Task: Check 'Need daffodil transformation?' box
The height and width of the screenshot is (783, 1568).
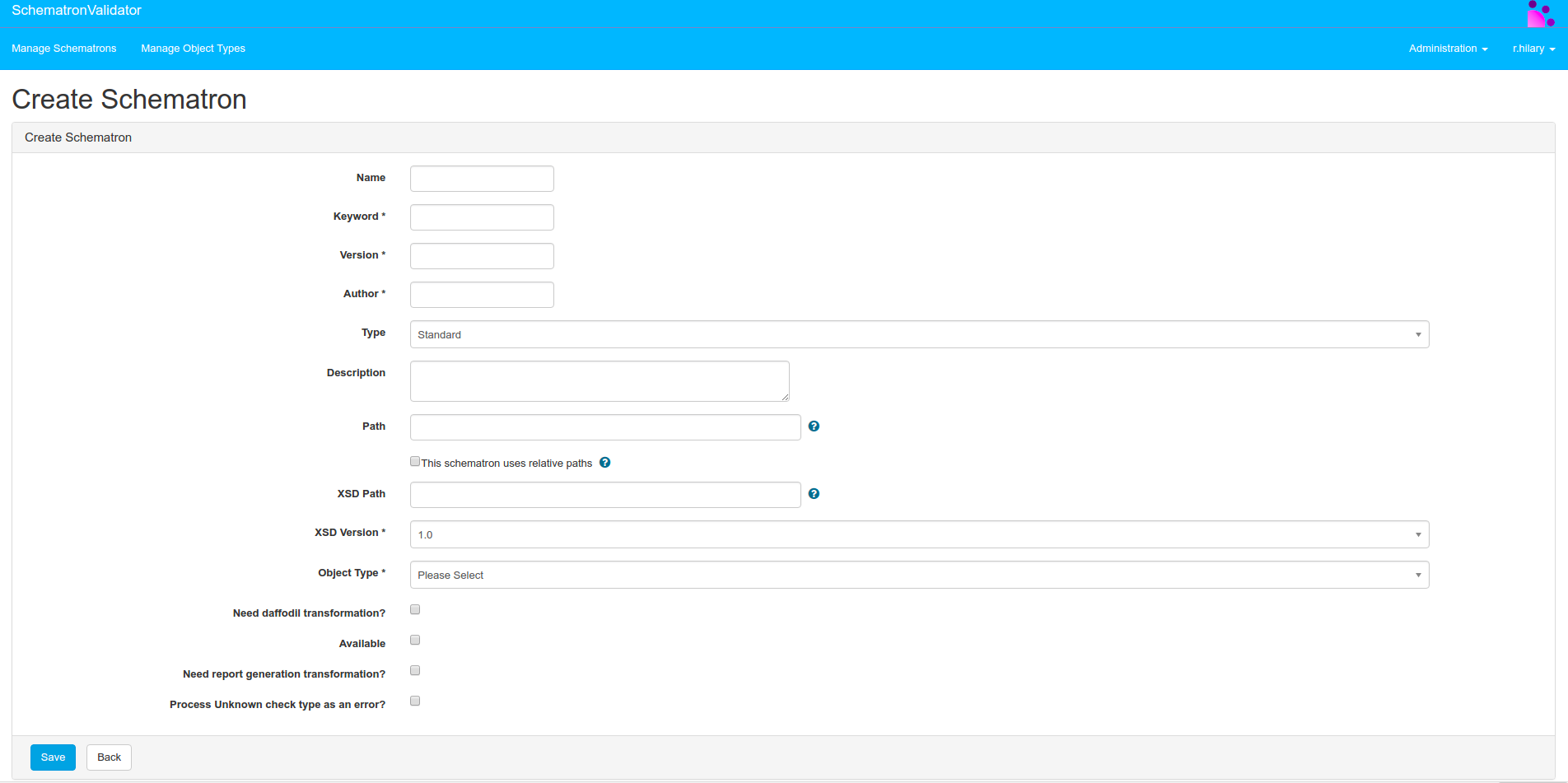Action: (415, 610)
